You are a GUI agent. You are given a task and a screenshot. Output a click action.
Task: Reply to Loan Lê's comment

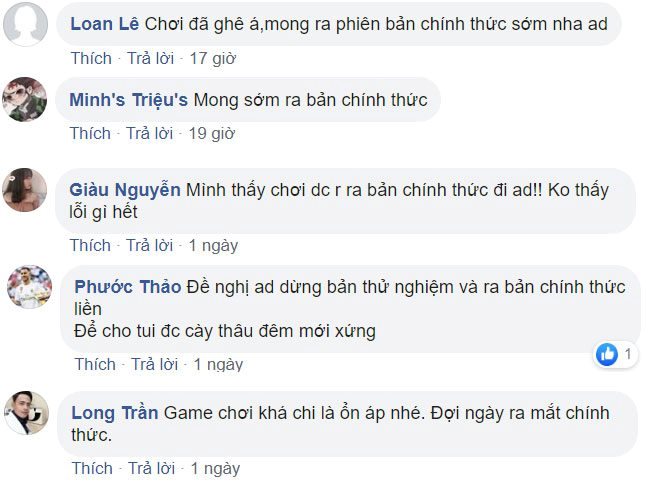point(150,58)
